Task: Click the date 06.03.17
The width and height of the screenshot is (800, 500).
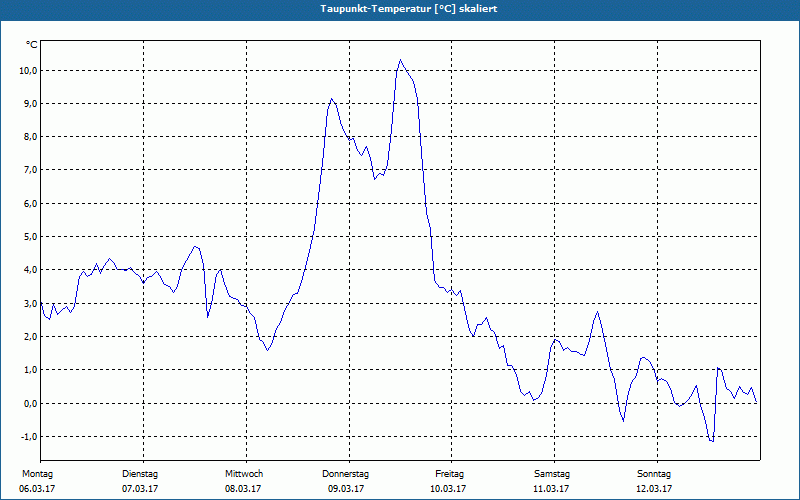Action: pos(37,489)
